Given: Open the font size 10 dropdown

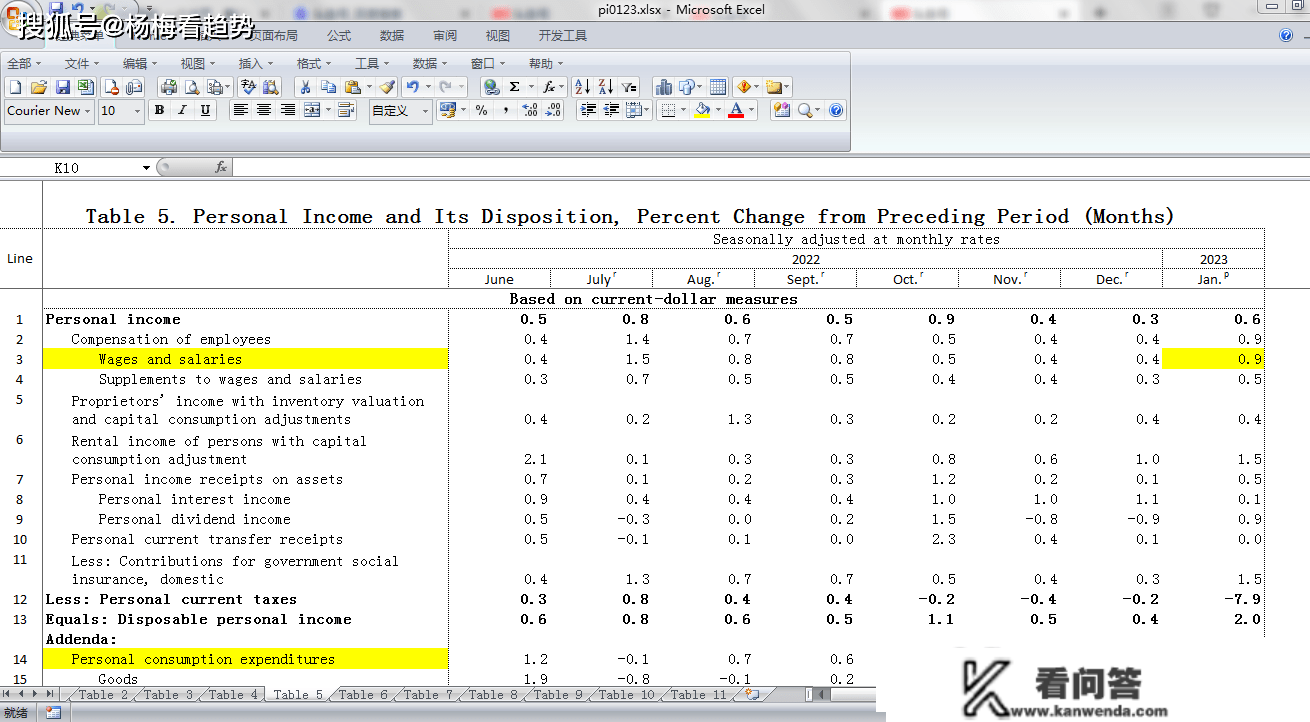Looking at the screenshot, I should coord(137,110).
